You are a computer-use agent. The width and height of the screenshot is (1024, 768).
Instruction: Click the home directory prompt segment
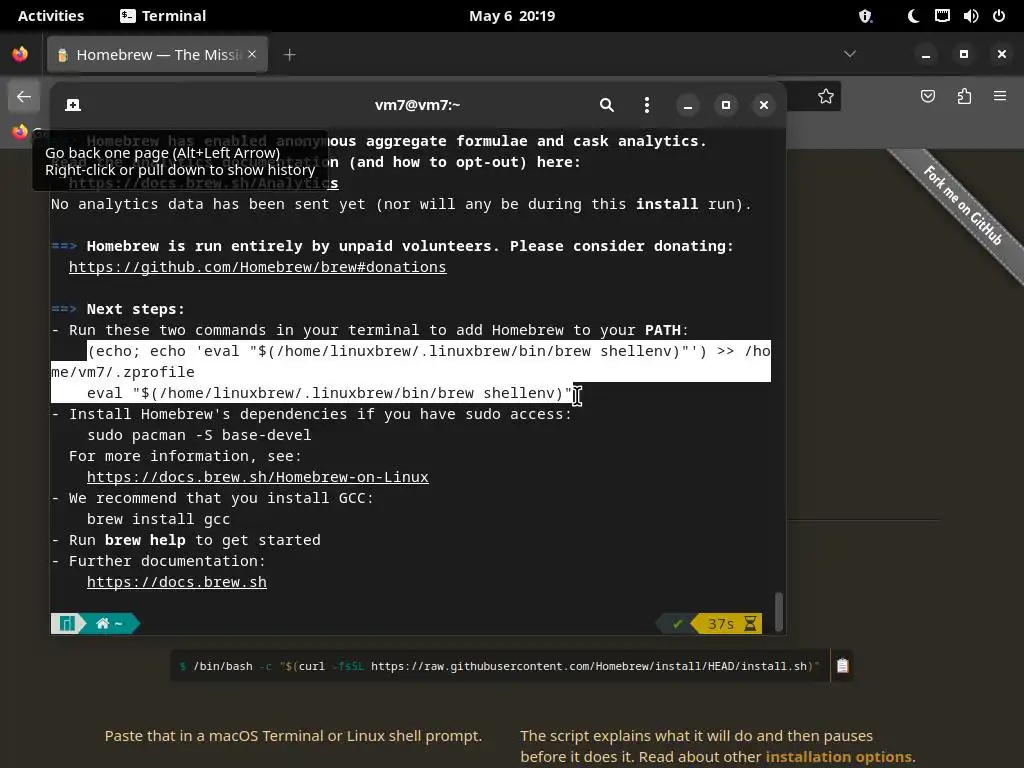tap(110, 624)
